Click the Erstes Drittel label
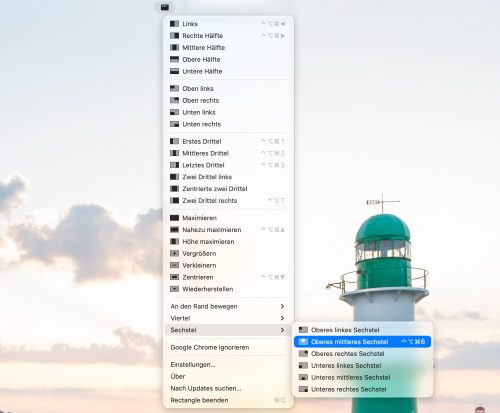The height and width of the screenshot is (413, 500). coord(202,141)
